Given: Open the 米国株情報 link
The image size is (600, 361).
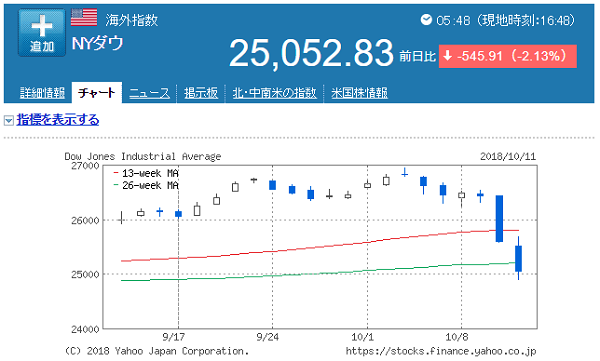Looking at the screenshot, I should pos(359,93).
